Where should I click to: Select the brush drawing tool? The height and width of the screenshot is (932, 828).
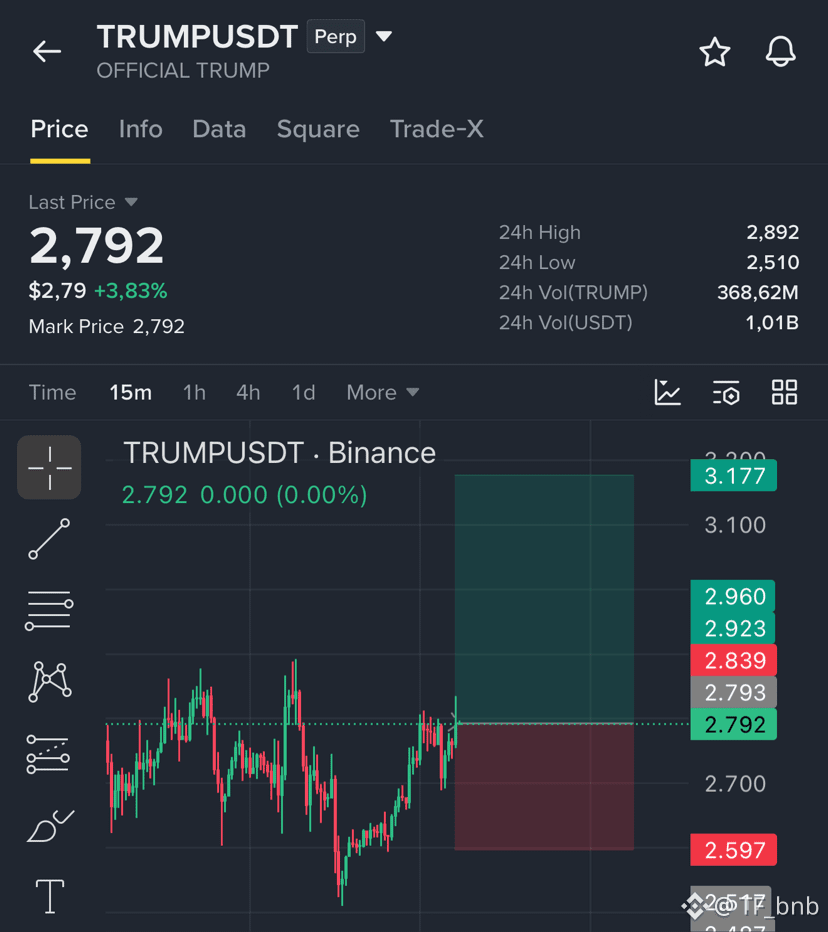tap(51, 826)
